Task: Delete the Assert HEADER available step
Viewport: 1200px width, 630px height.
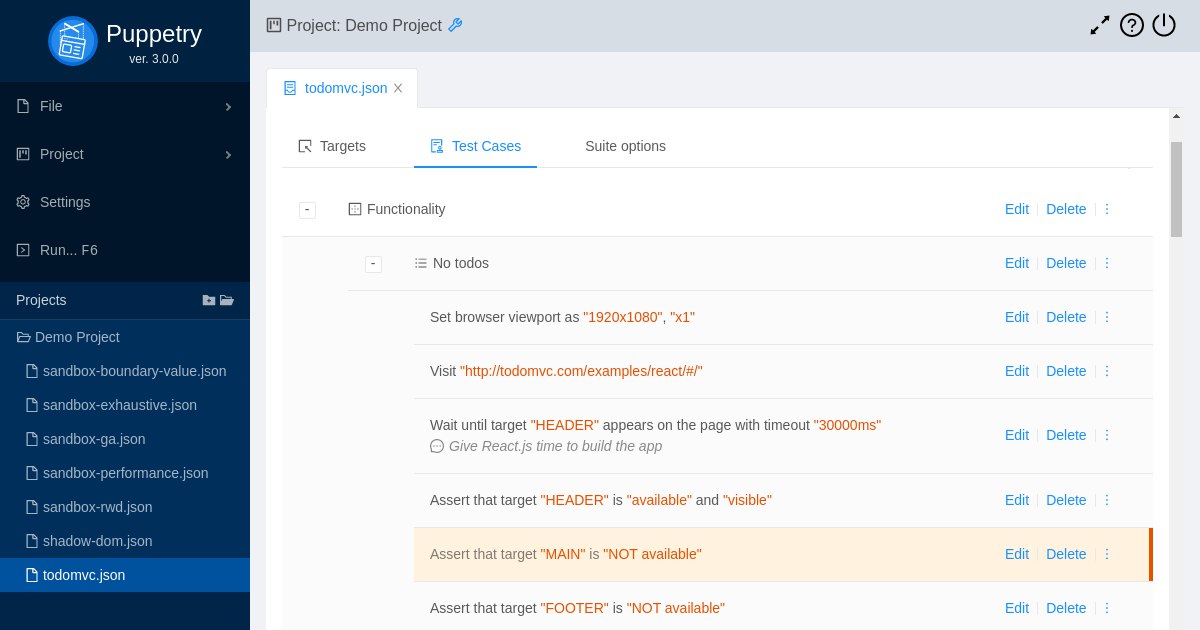Action: pyautogui.click(x=1066, y=500)
